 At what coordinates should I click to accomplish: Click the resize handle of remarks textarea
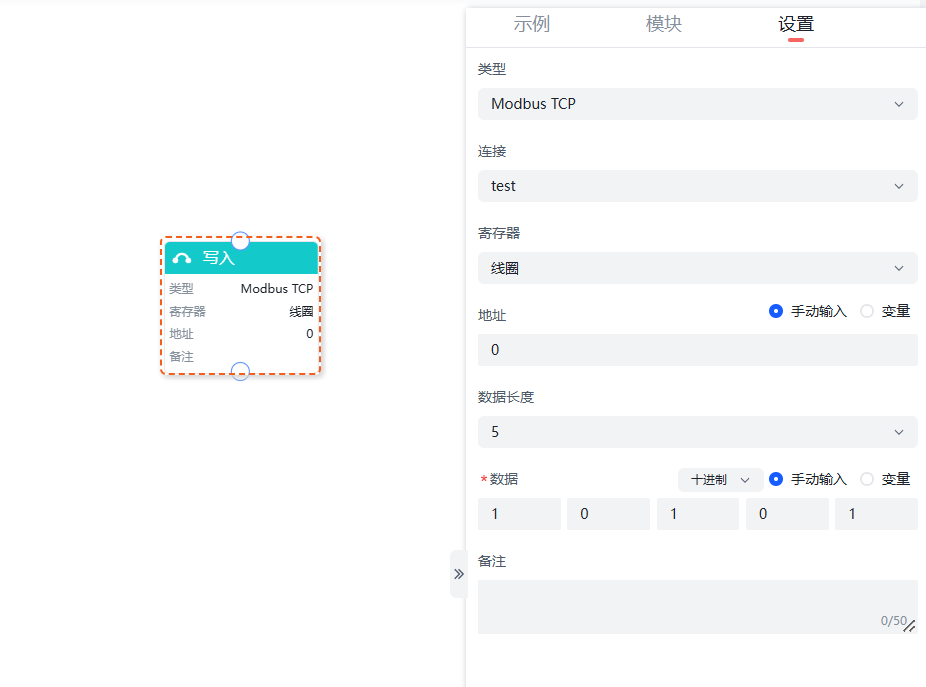click(x=909, y=626)
